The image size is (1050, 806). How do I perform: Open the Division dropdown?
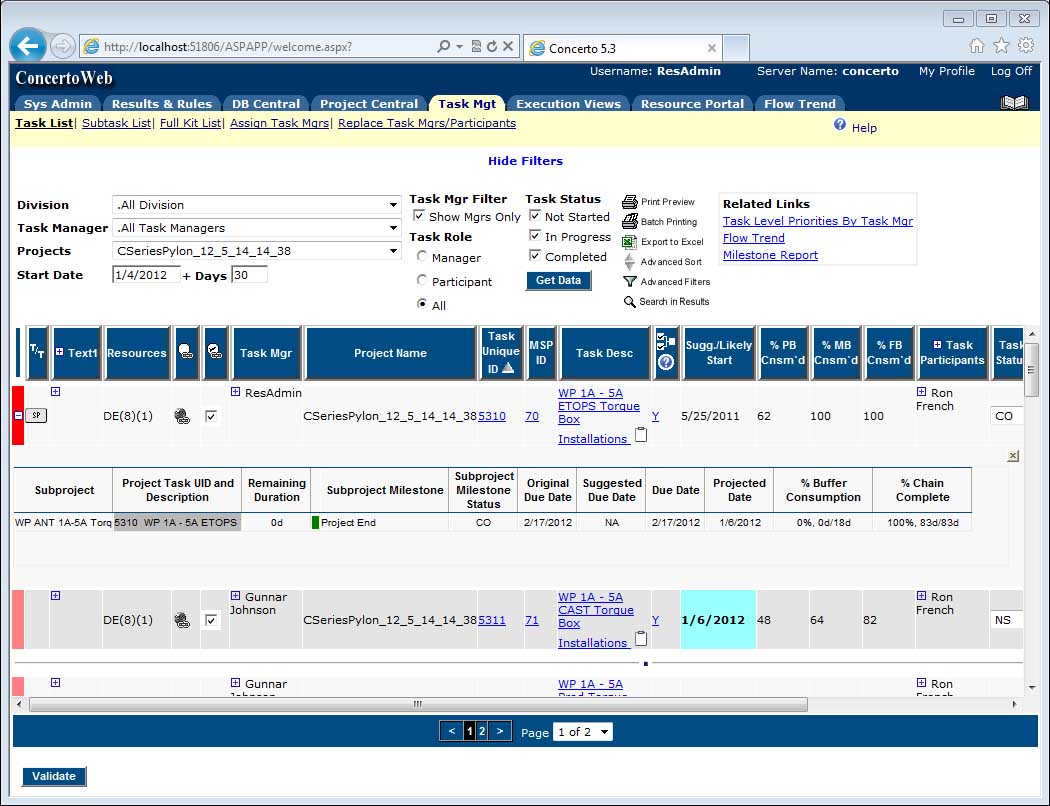[x=256, y=205]
